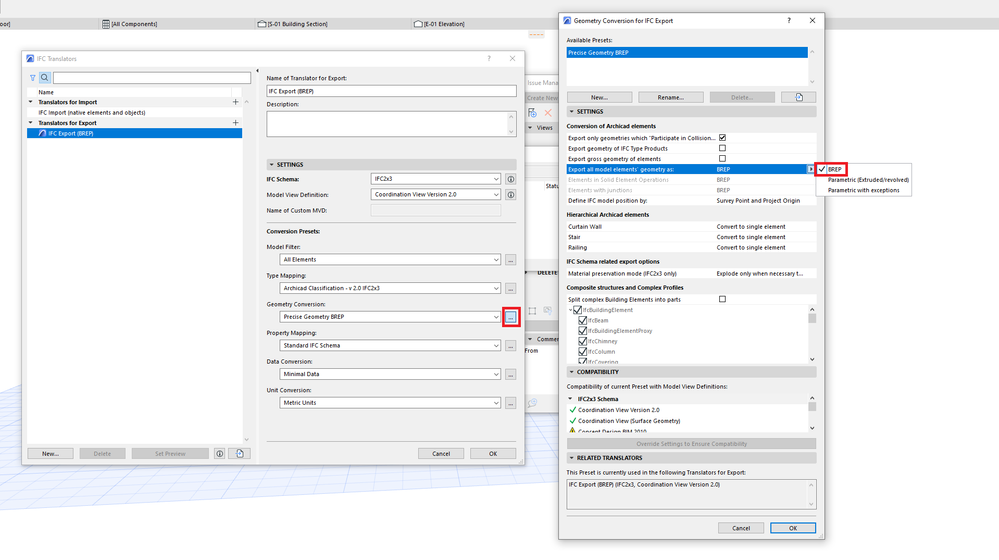Toggle IfcColumn checkbox
999x560 pixels.
click(x=582, y=352)
